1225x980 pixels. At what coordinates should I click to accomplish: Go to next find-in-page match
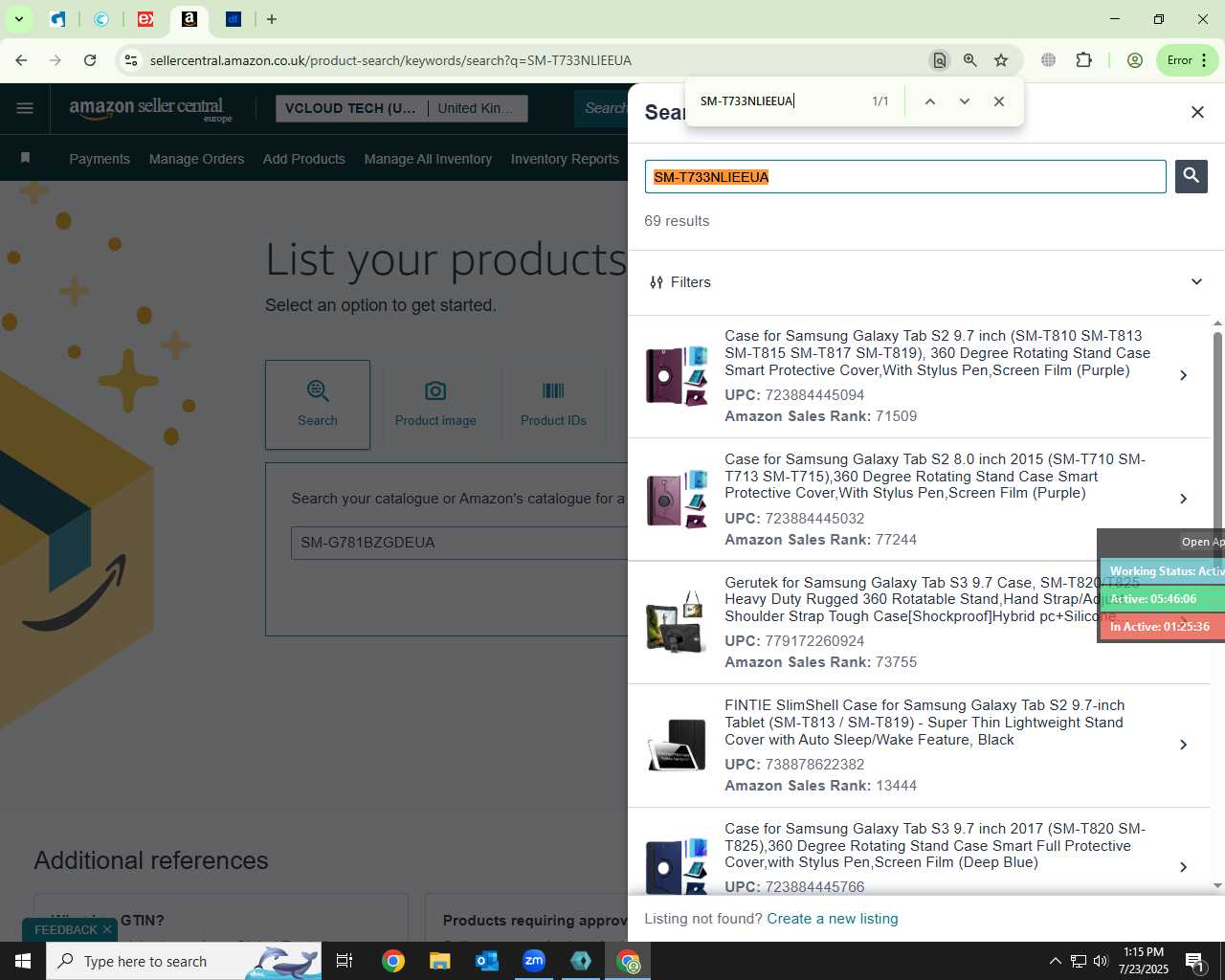965,101
